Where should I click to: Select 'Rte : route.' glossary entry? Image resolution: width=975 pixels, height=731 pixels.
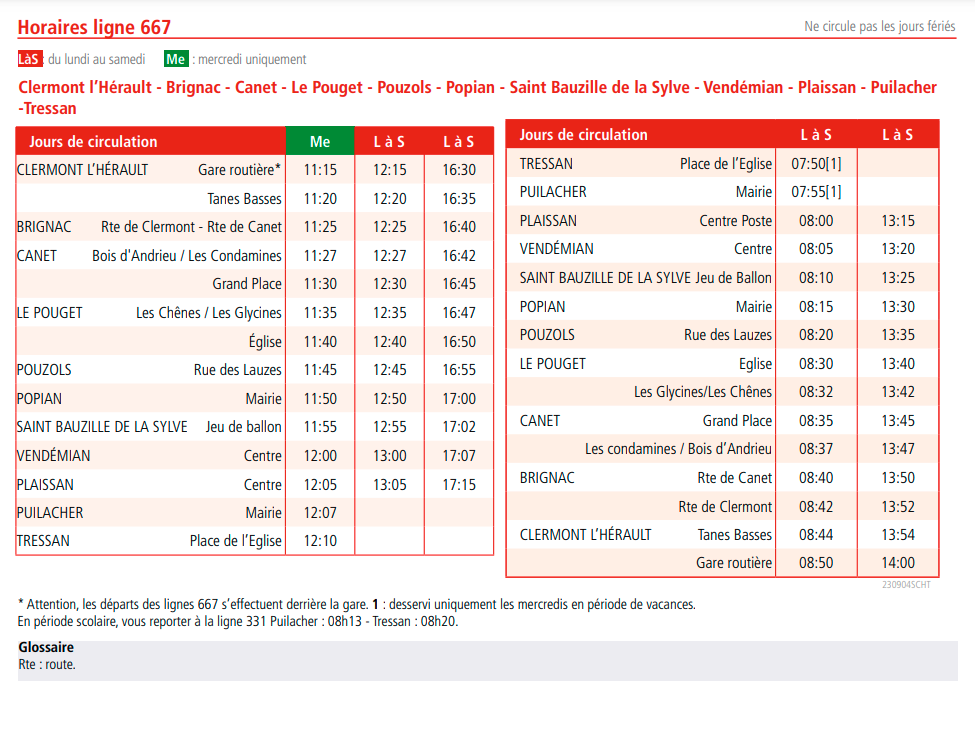47,664
